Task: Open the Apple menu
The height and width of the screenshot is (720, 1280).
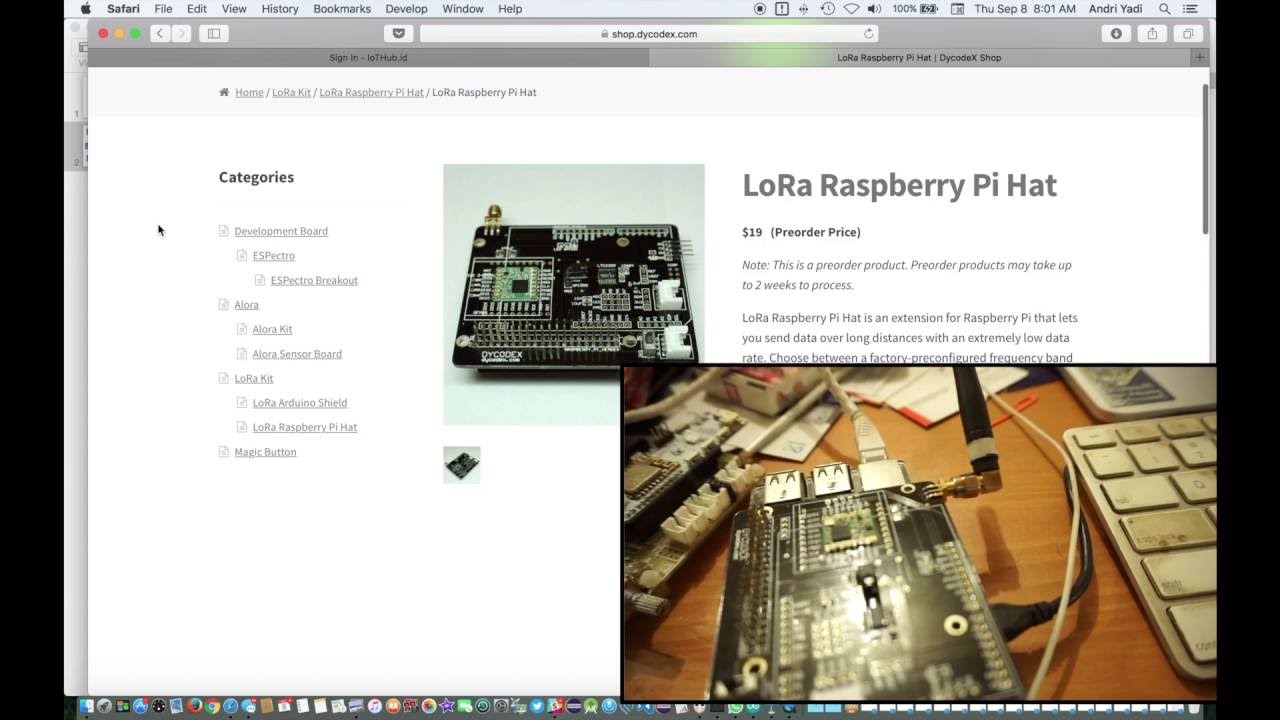Action: [85, 9]
